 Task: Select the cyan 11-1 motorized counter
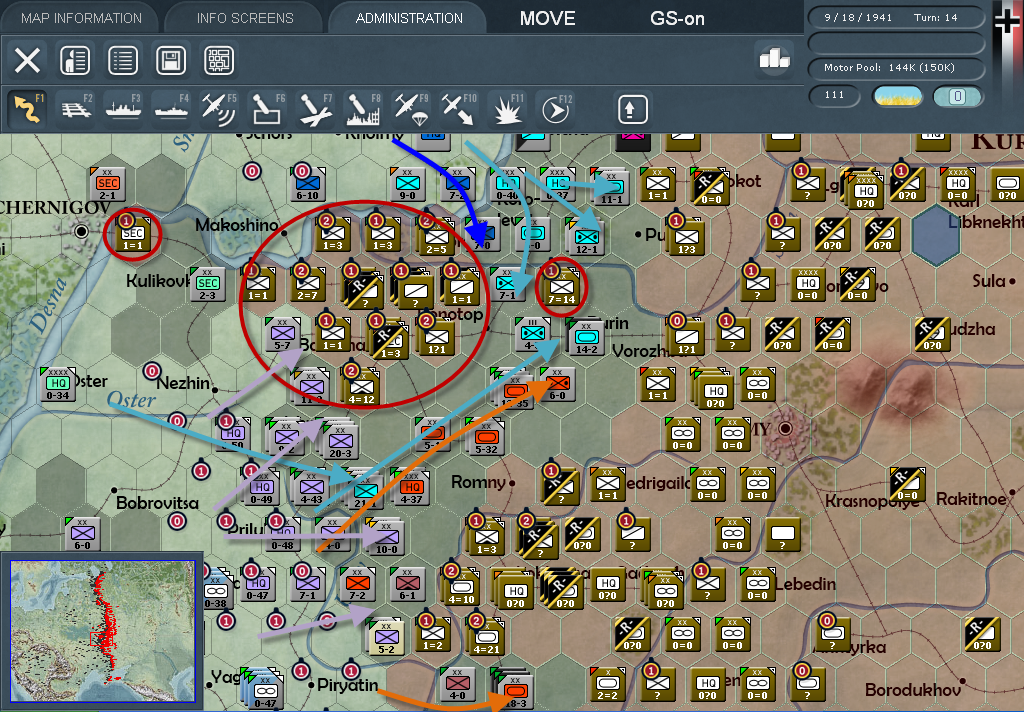pyautogui.click(x=612, y=188)
